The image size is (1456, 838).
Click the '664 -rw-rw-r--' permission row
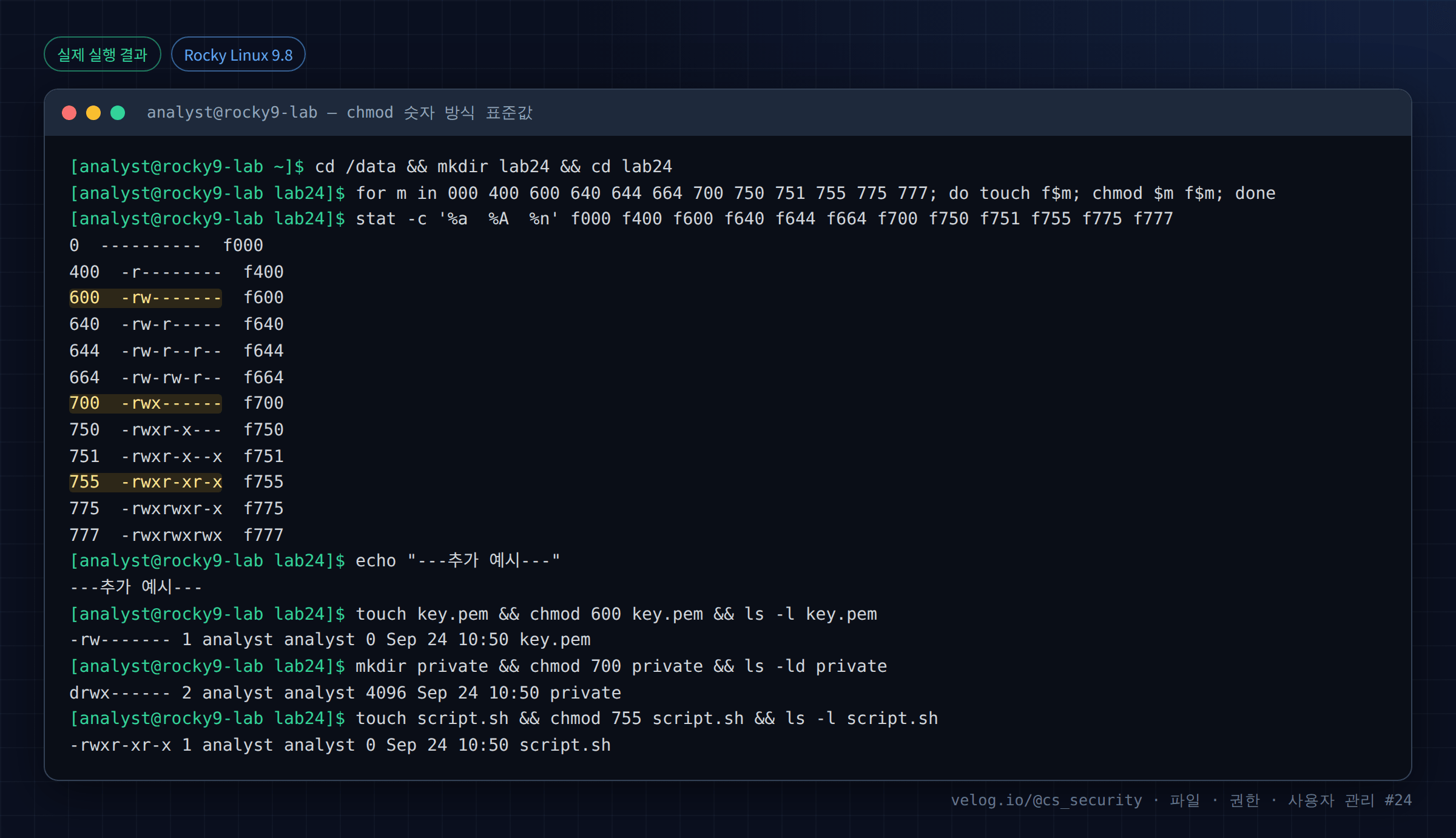[x=177, y=377]
